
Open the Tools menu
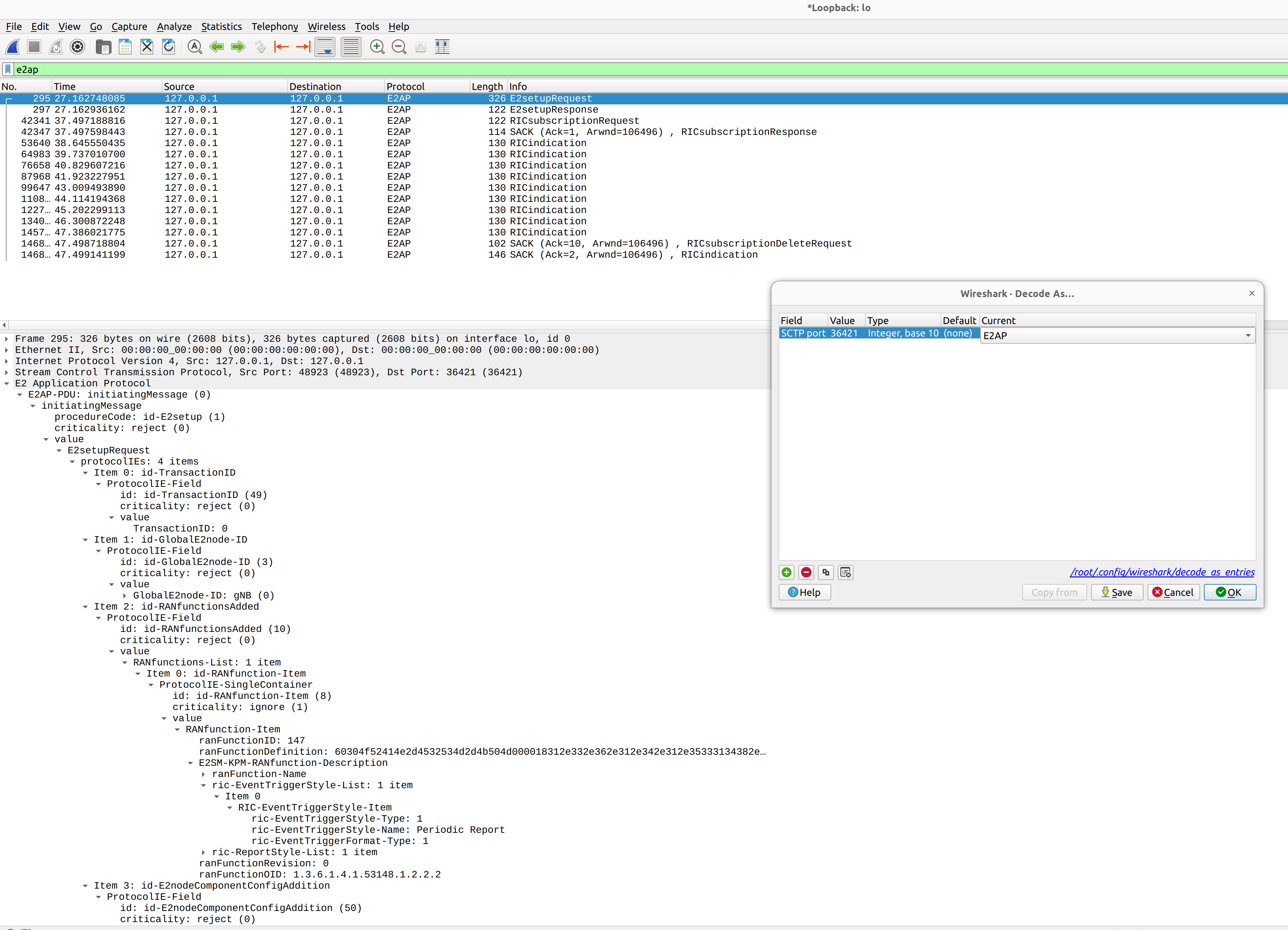click(366, 27)
